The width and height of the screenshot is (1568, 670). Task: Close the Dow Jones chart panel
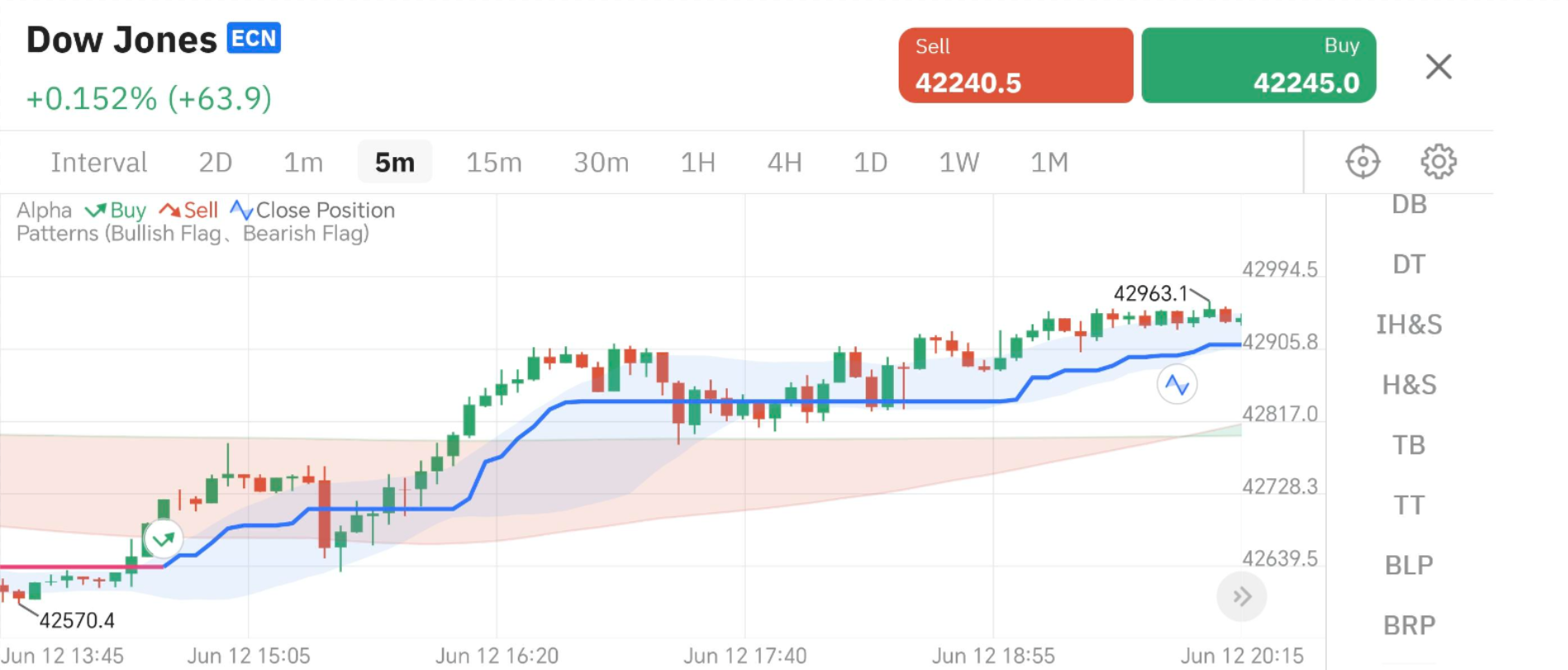tap(1438, 67)
